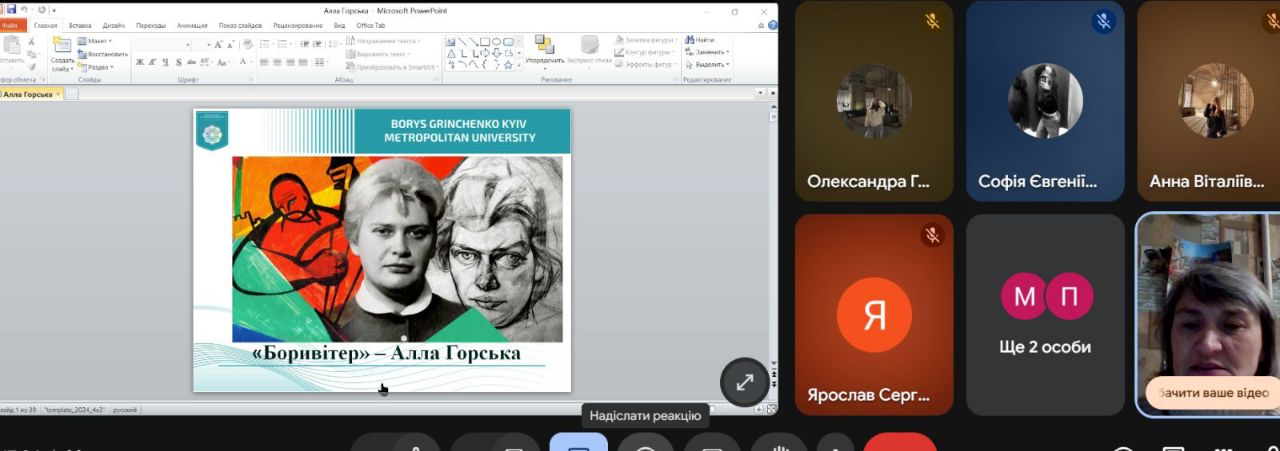The width and height of the screenshot is (1280, 451).
Task: Open the font color A dropdown arrow
Action: [251, 62]
